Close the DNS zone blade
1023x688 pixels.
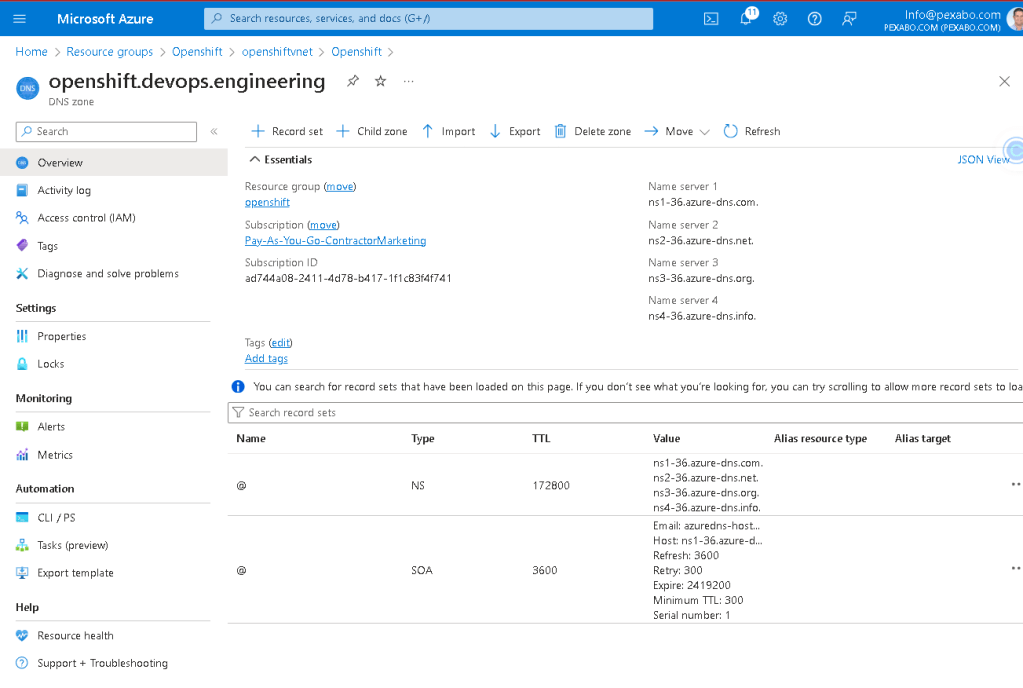pyautogui.click(x=1004, y=82)
